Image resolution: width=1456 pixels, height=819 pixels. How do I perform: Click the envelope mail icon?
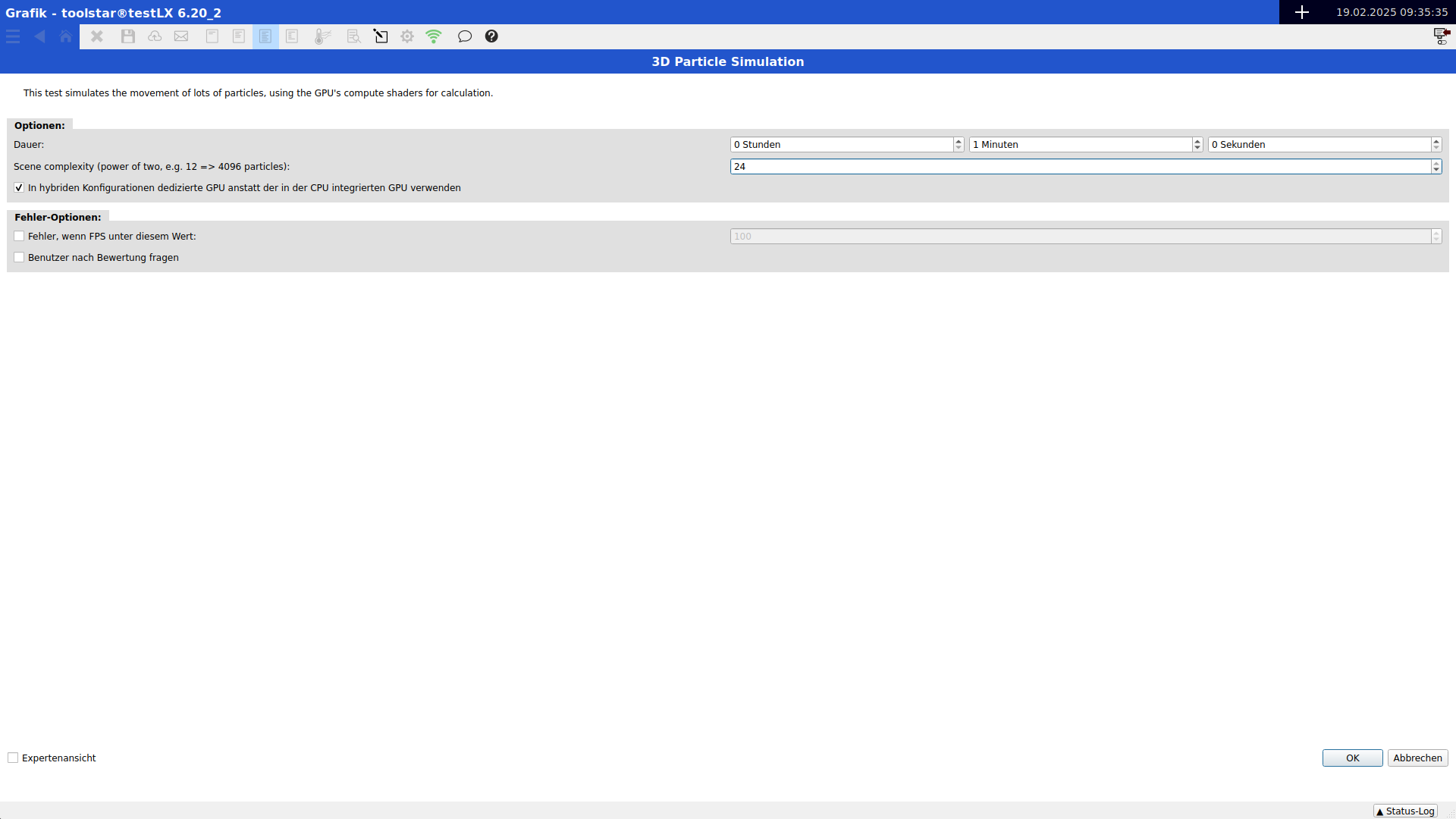click(181, 36)
